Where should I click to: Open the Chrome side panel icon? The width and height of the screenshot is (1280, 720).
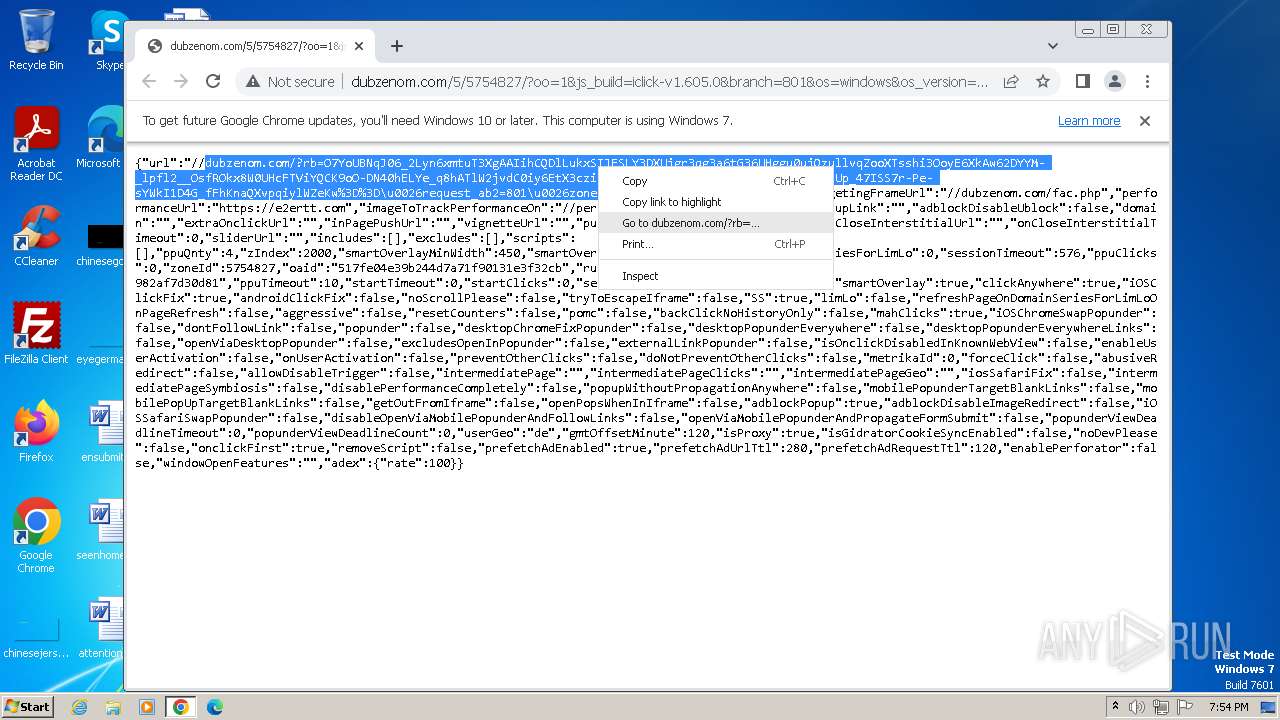[1082, 81]
